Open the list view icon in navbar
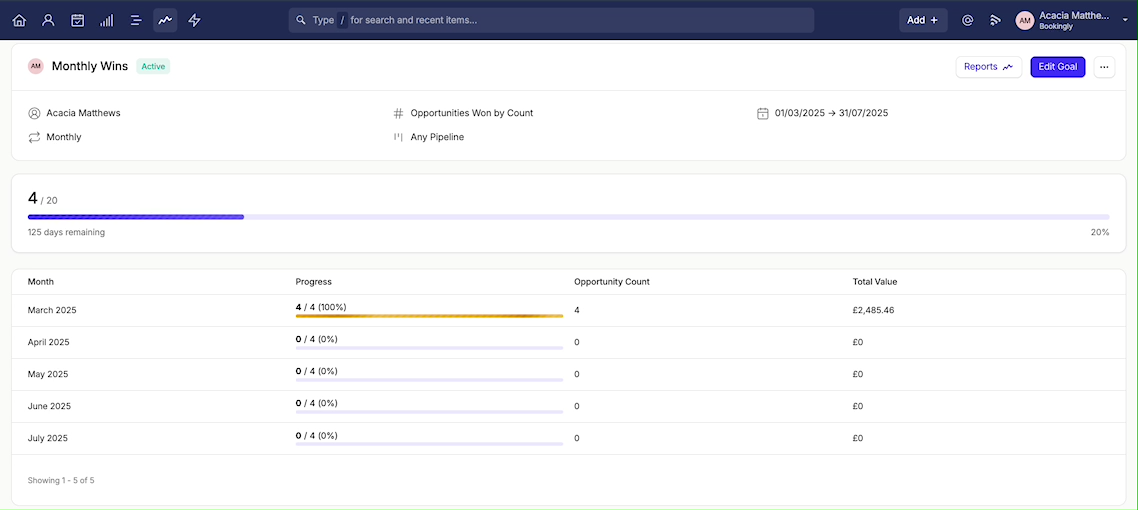Image resolution: width=1138 pixels, height=510 pixels. pyautogui.click(x=136, y=20)
